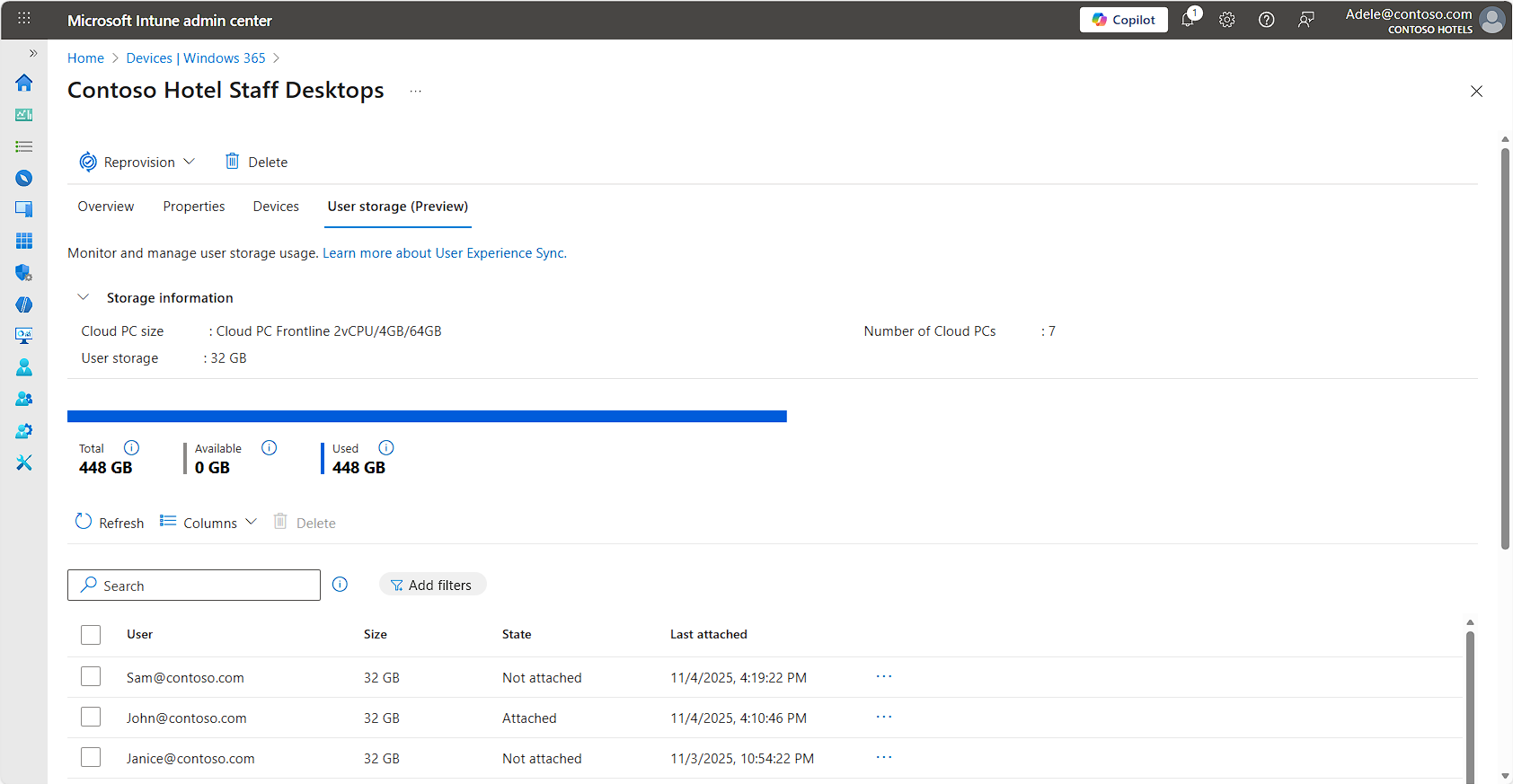Screen dimensions: 1513x784
Task: Sort by the Last attached column header
Action: pos(709,635)
